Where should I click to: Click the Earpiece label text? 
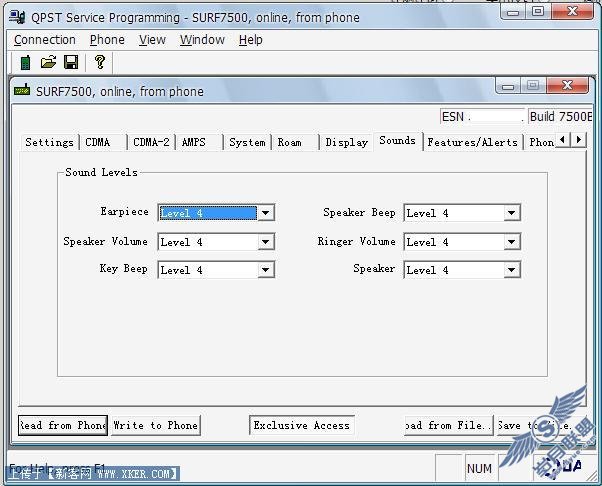[x=124, y=212]
